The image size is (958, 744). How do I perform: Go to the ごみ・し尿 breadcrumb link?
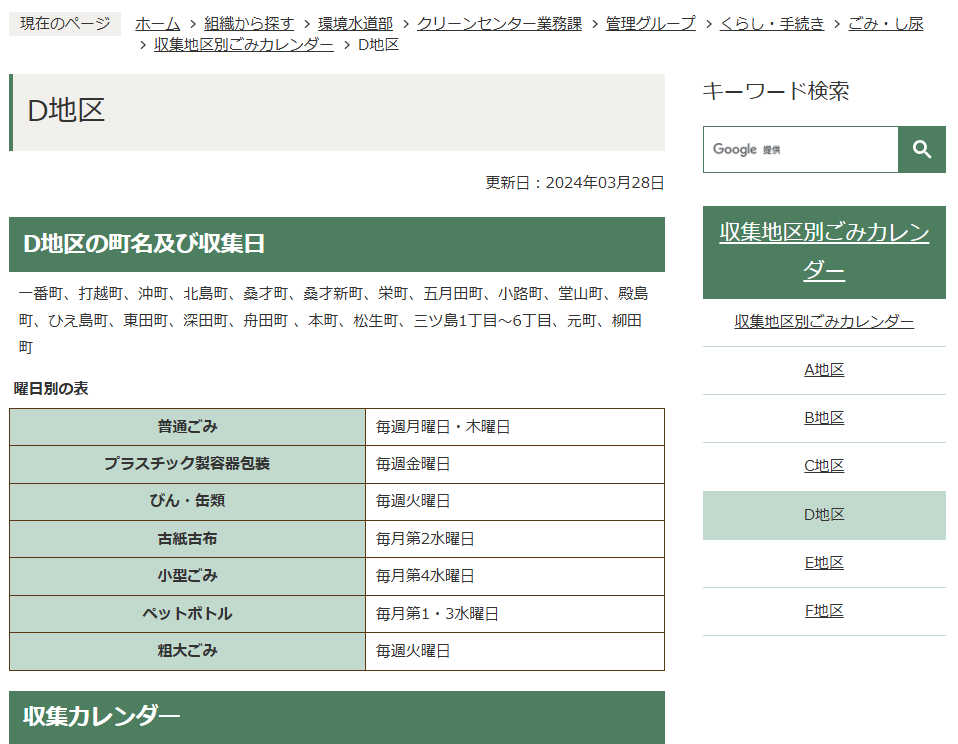(x=885, y=24)
